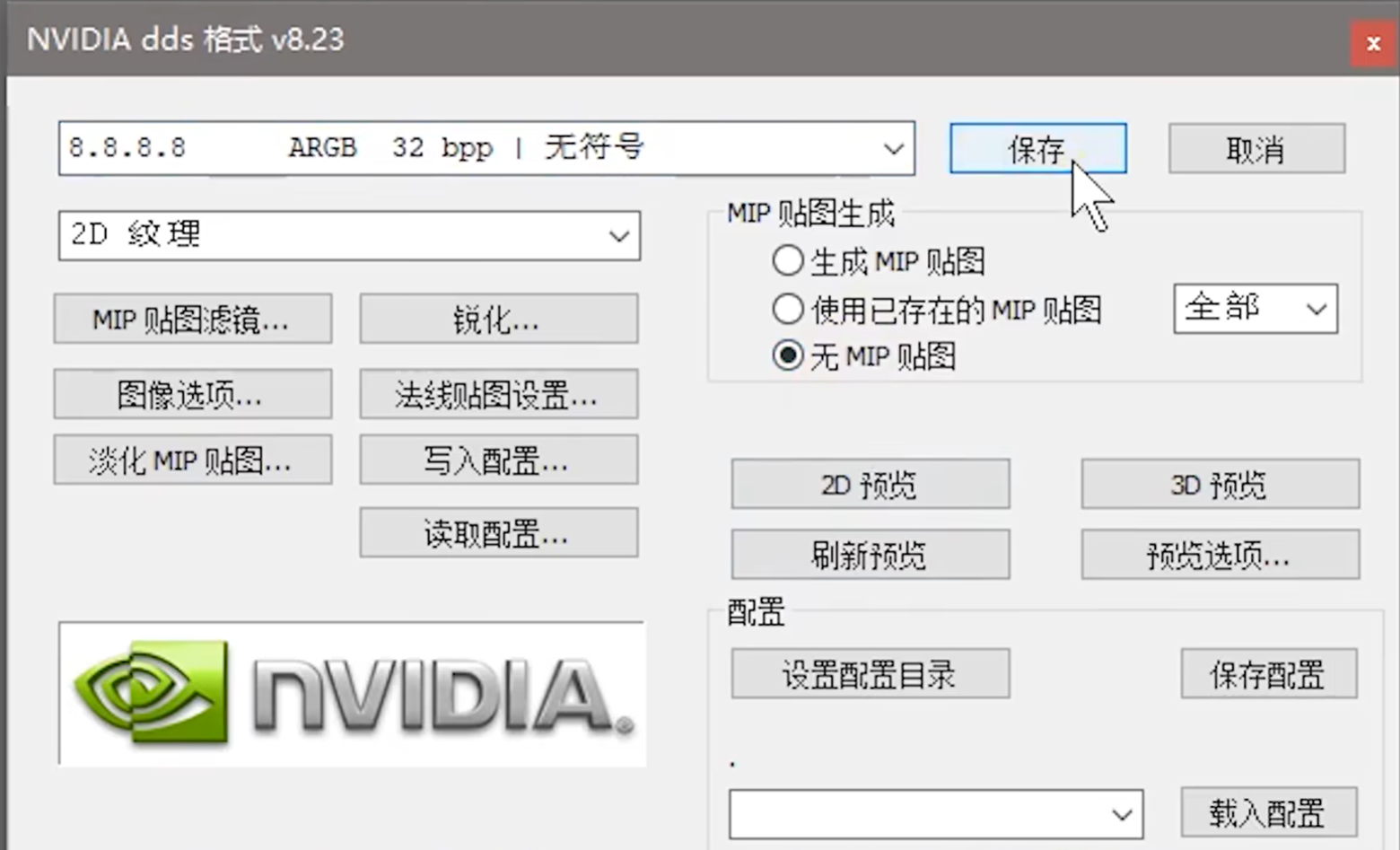Select the 生成 MIP 贴图 radio button
Image resolution: width=1400 pixels, height=850 pixels.
point(787,261)
